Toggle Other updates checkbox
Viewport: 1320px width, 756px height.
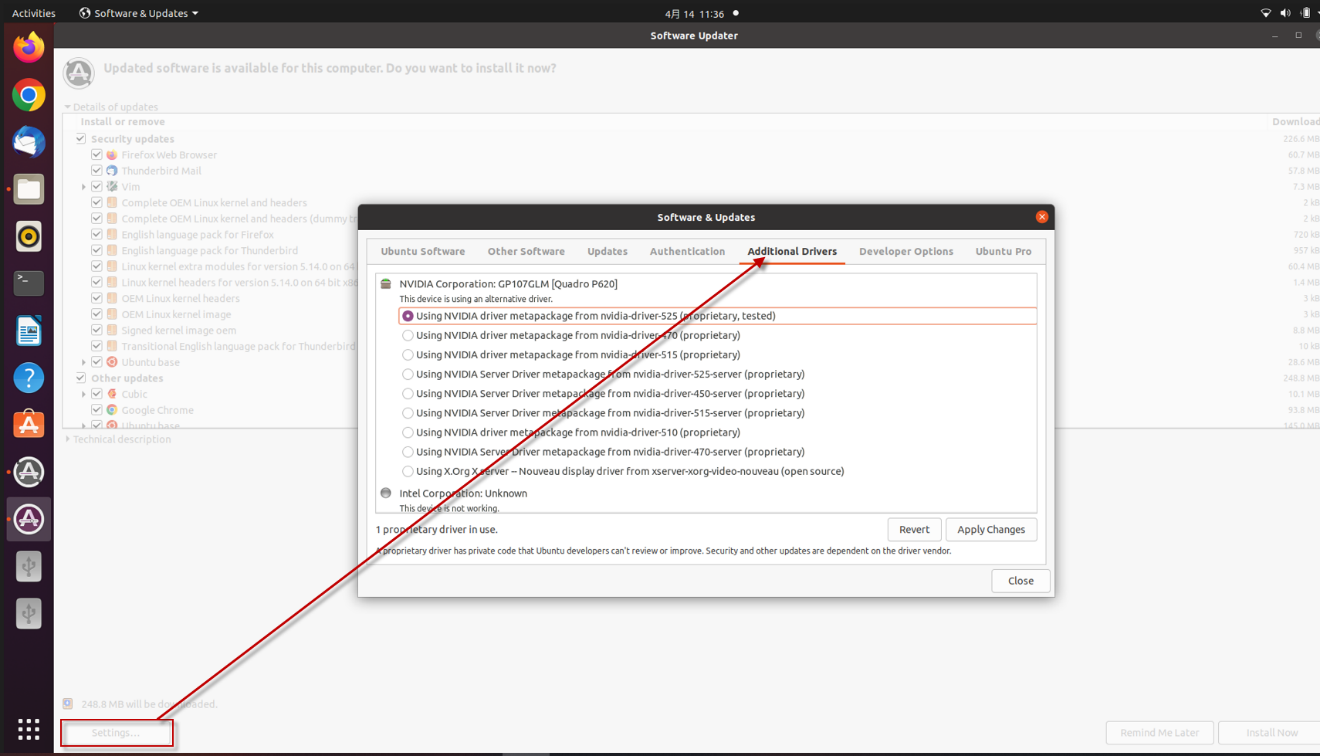click(x=81, y=378)
